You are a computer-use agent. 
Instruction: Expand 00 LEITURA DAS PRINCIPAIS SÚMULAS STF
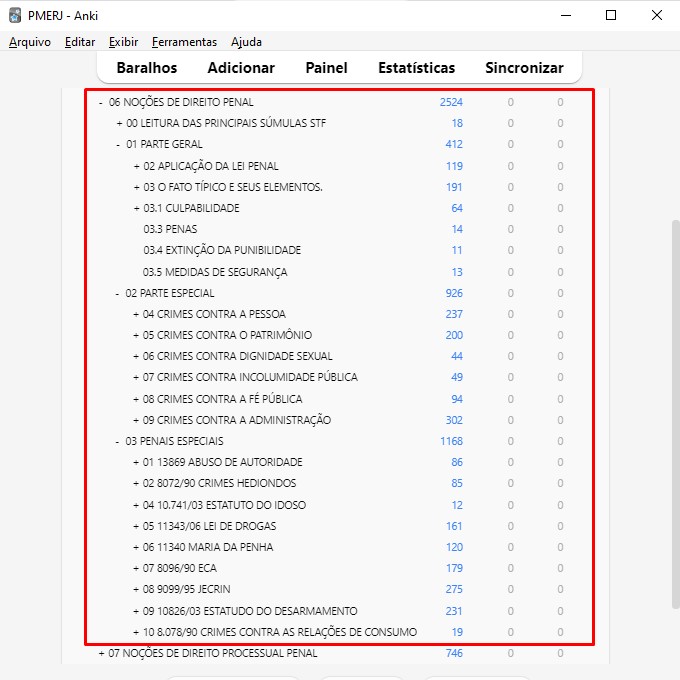point(119,124)
